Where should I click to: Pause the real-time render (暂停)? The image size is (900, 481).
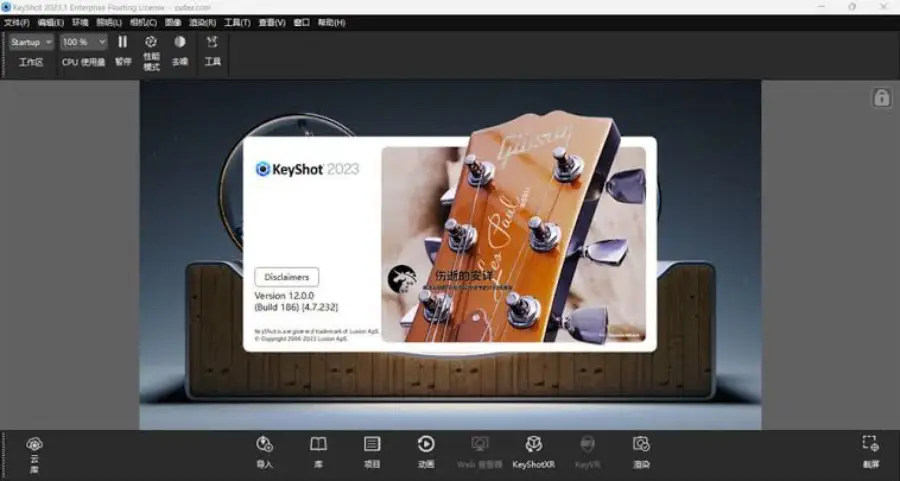[x=123, y=43]
